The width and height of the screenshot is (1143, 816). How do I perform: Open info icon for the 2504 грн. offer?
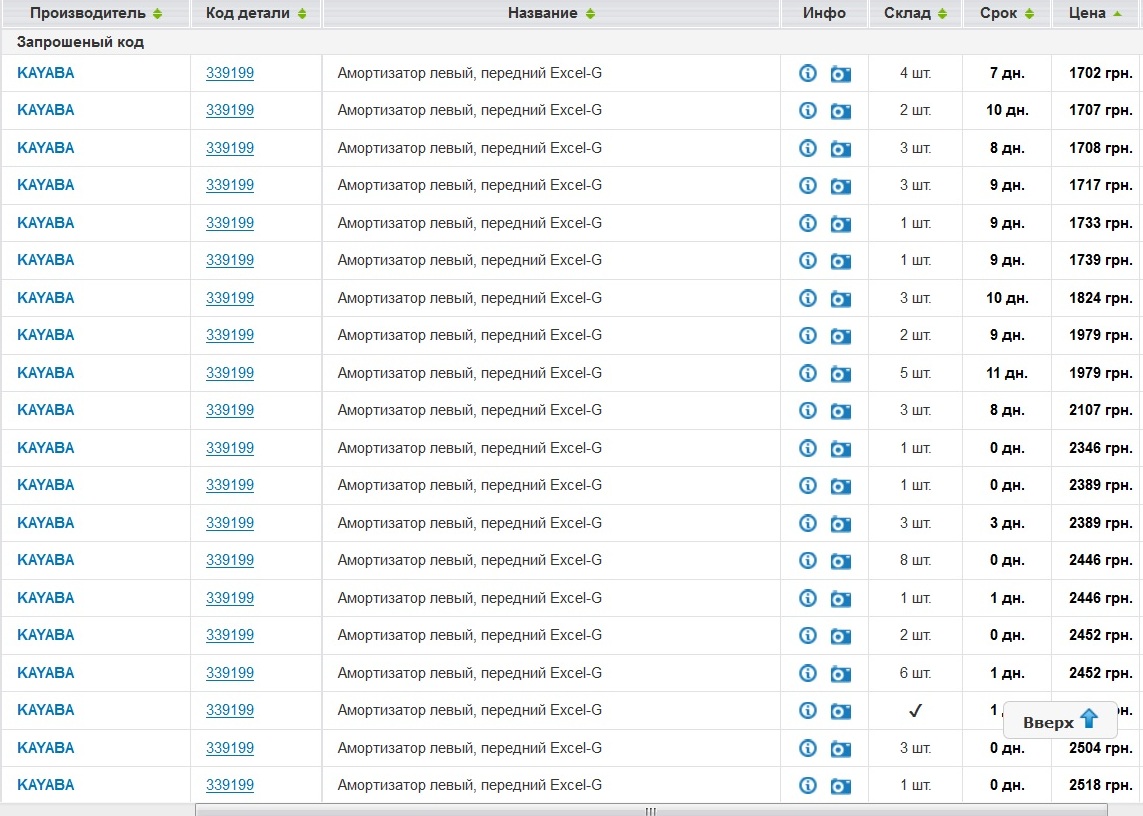click(808, 748)
